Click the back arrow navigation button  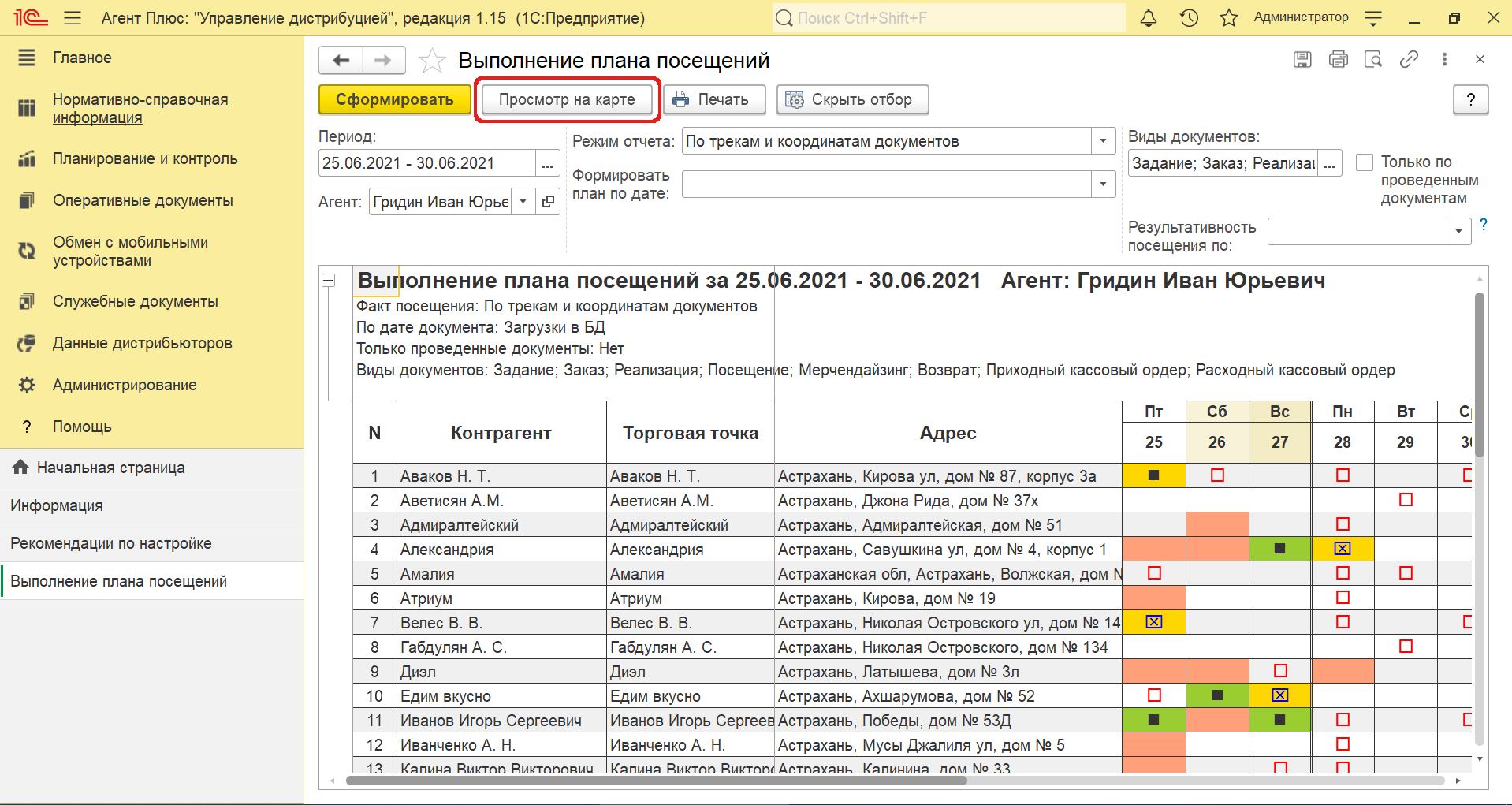coord(341,60)
